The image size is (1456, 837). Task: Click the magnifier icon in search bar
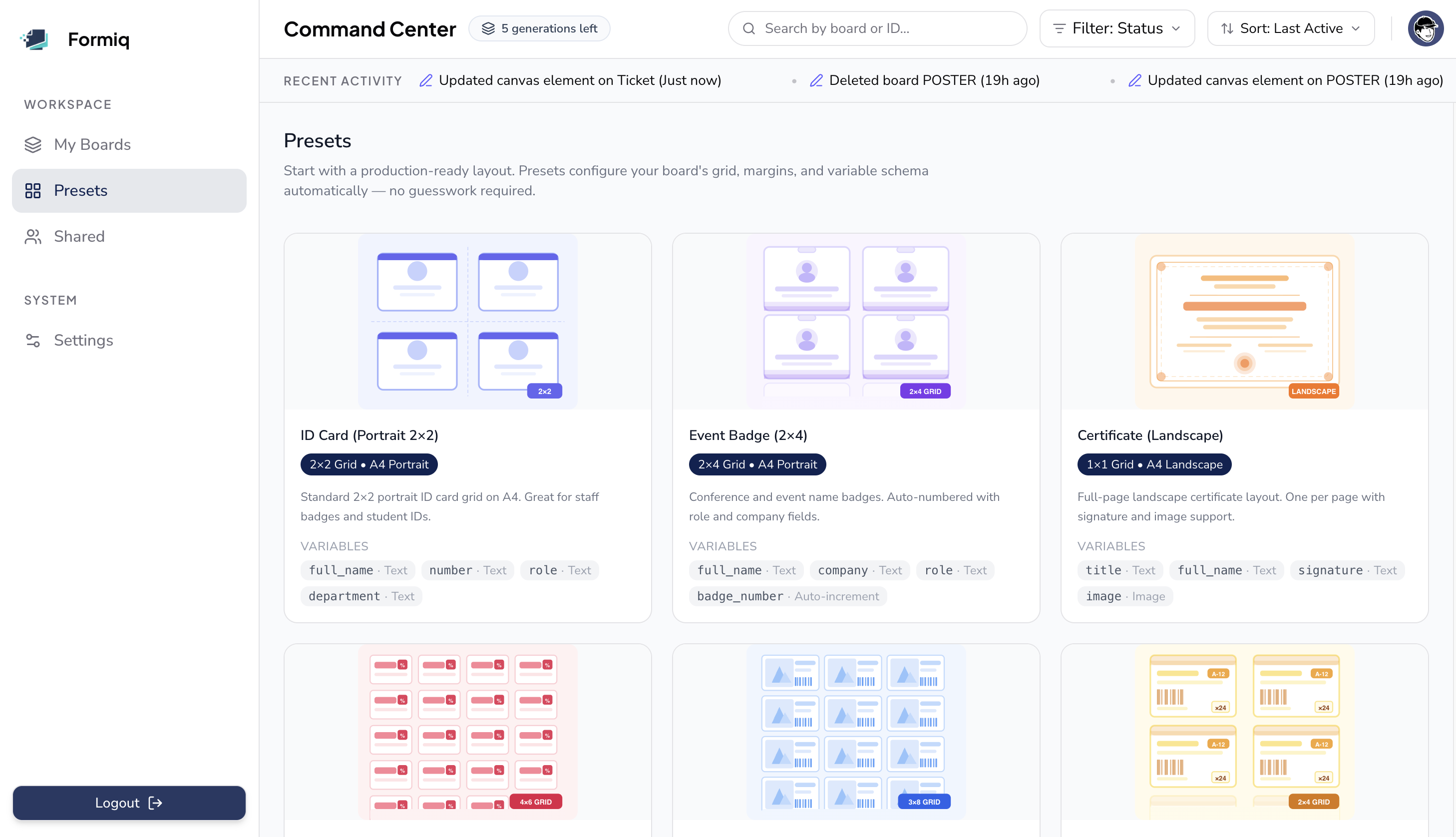click(748, 28)
